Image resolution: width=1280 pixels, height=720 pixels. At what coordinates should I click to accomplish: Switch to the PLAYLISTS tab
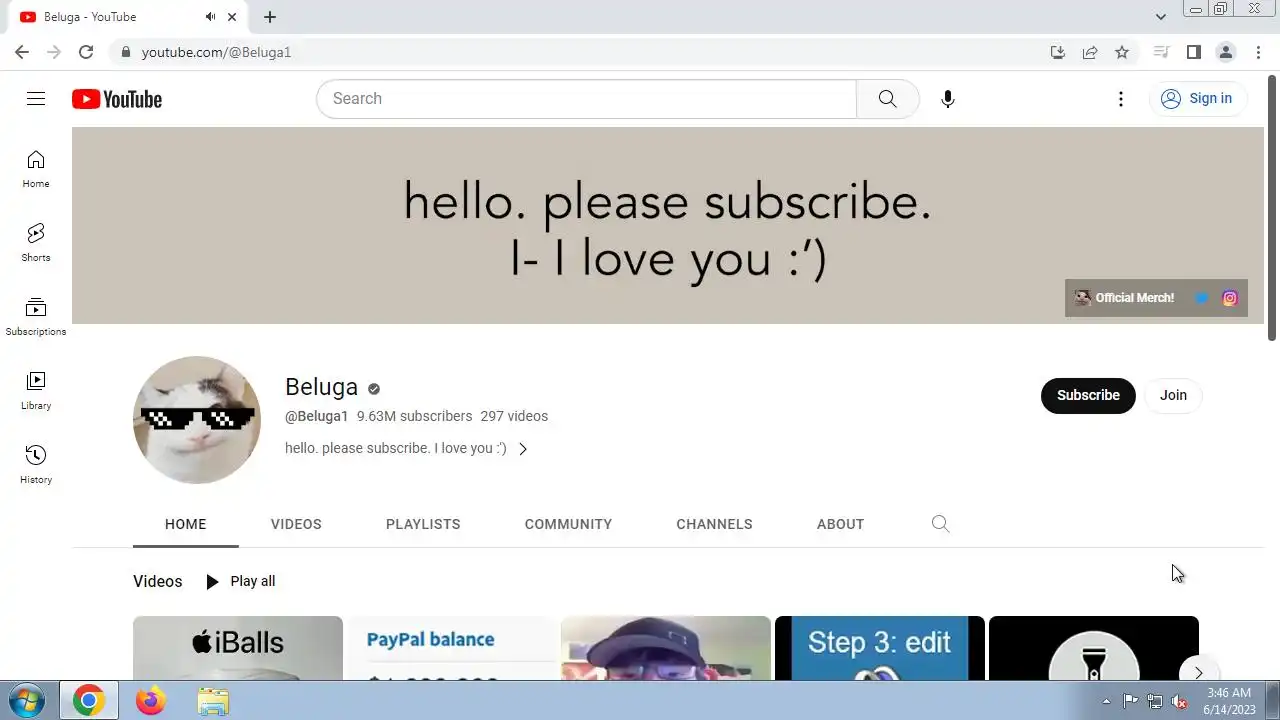point(423,524)
